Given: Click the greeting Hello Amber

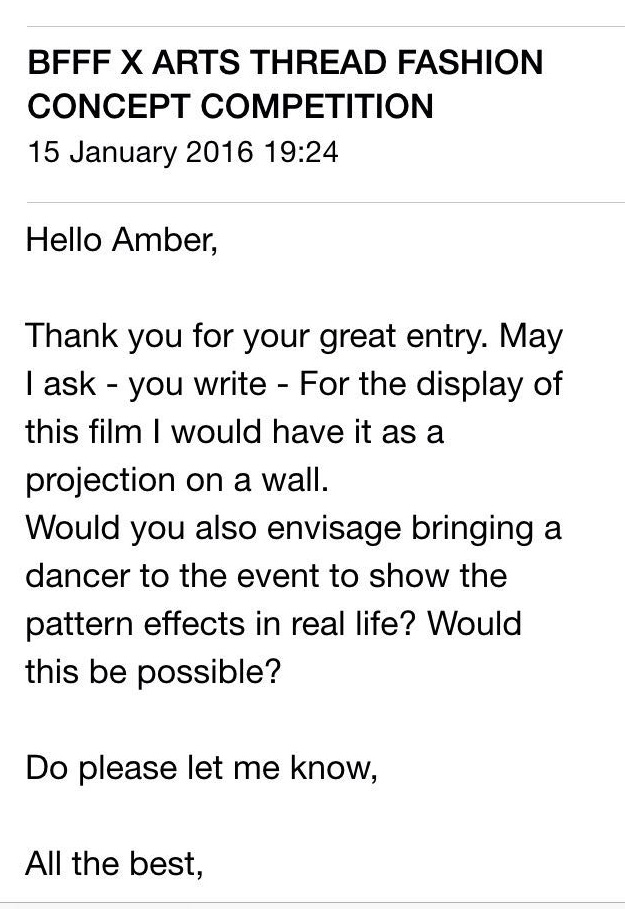Looking at the screenshot, I should (122, 239).
